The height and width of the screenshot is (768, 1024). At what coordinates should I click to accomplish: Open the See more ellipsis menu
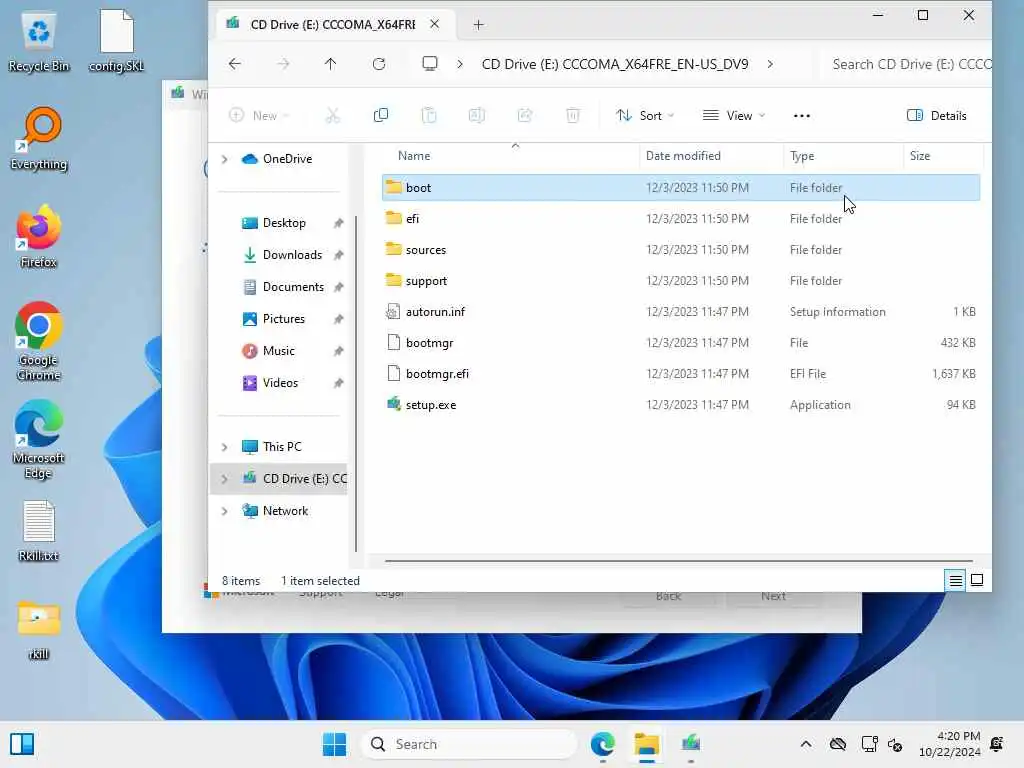click(x=801, y=116)
